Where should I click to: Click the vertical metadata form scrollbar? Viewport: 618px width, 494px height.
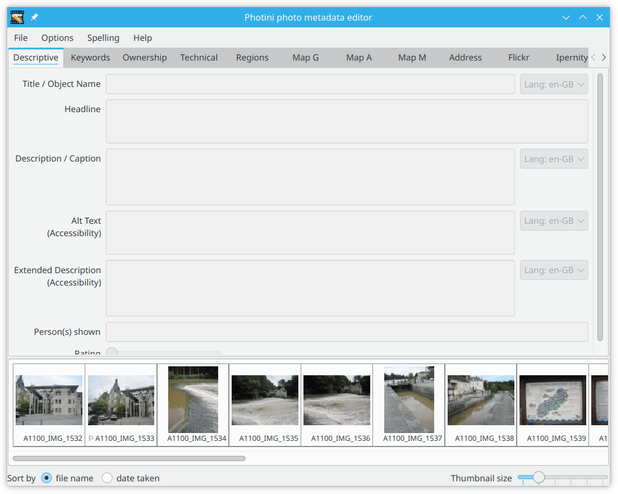click(600, 207)
